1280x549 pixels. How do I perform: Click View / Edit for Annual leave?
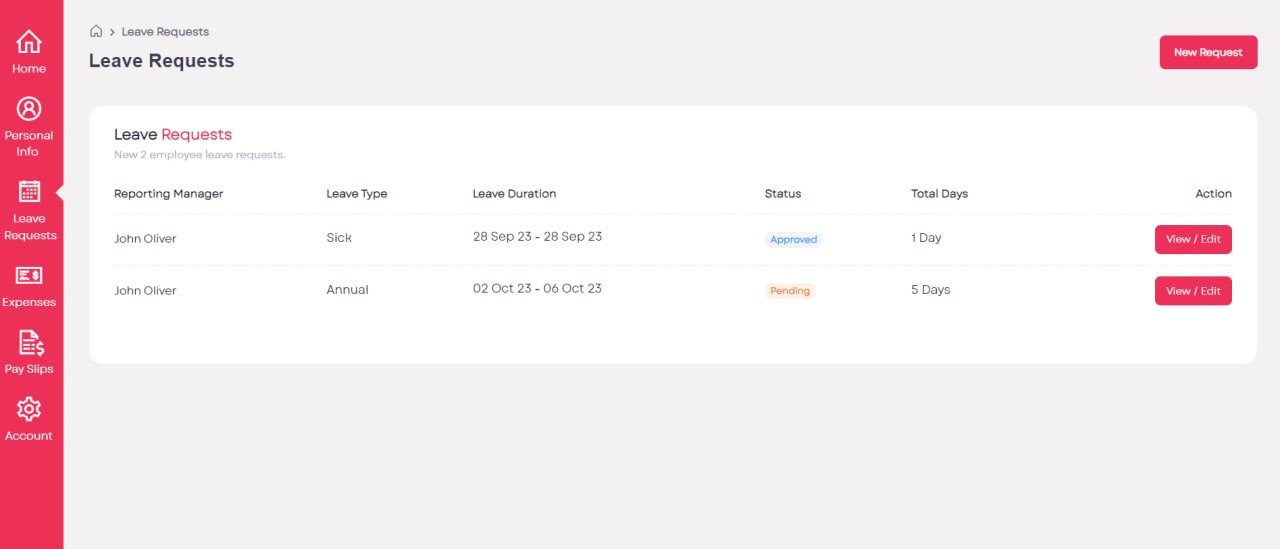[1192, 291]
